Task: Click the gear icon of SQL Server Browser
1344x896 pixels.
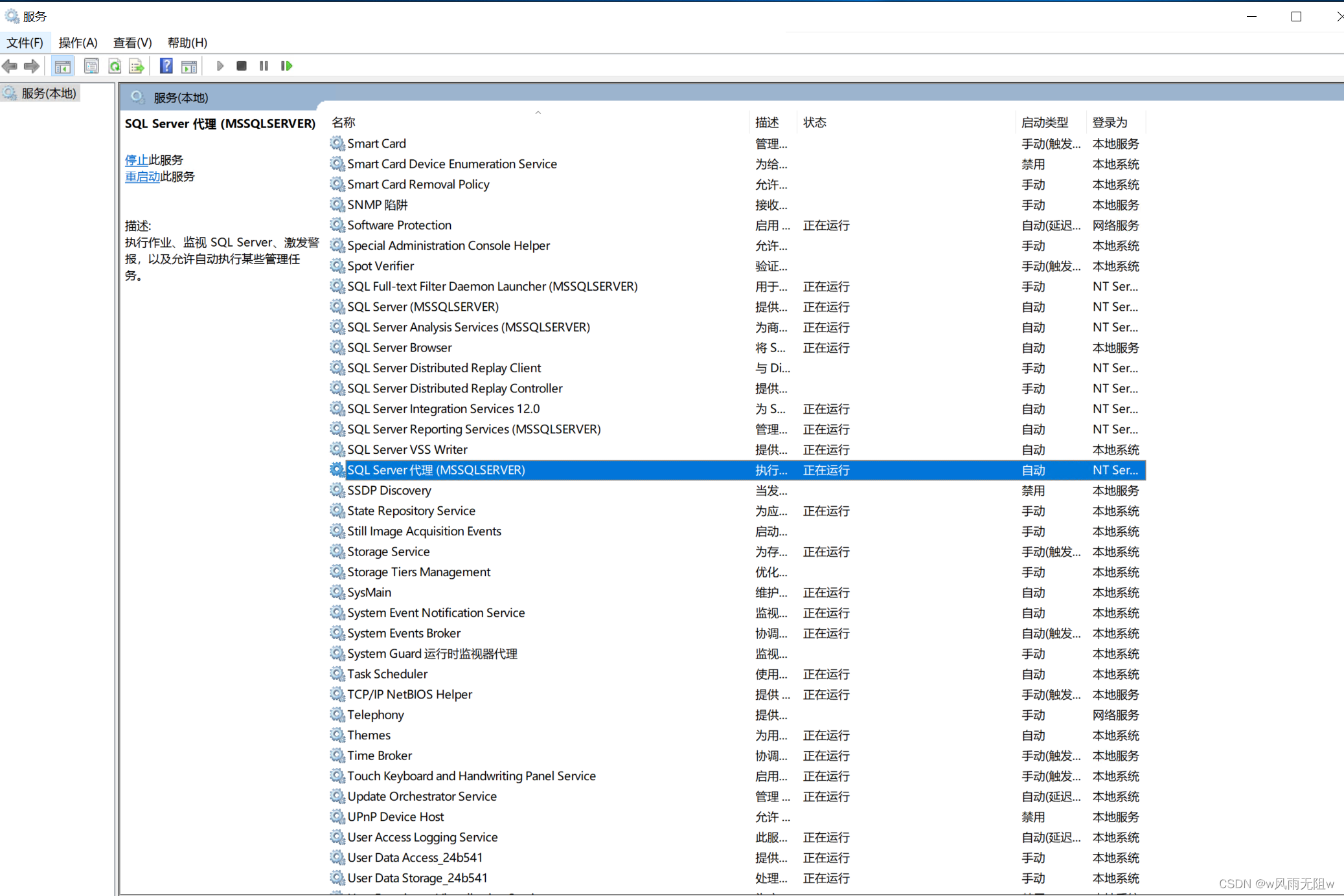Action: (337, 348)
